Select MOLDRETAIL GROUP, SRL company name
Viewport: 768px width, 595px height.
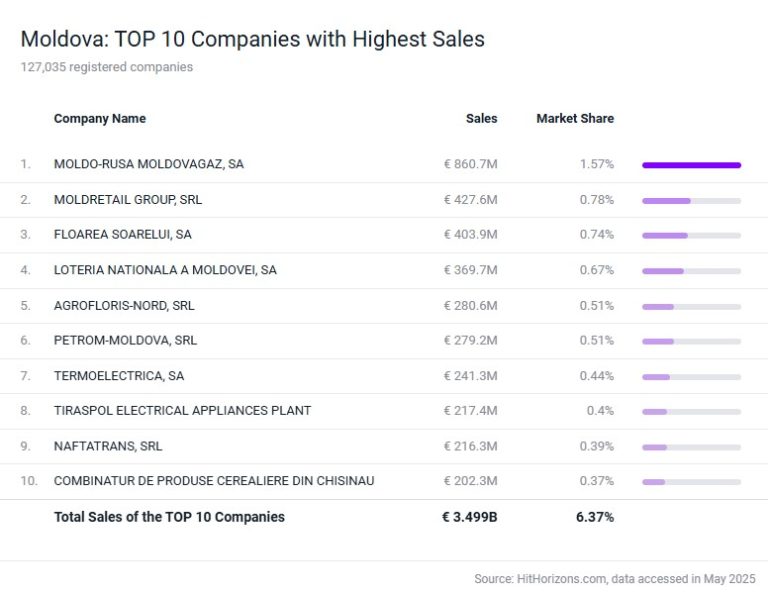(128, 200)
